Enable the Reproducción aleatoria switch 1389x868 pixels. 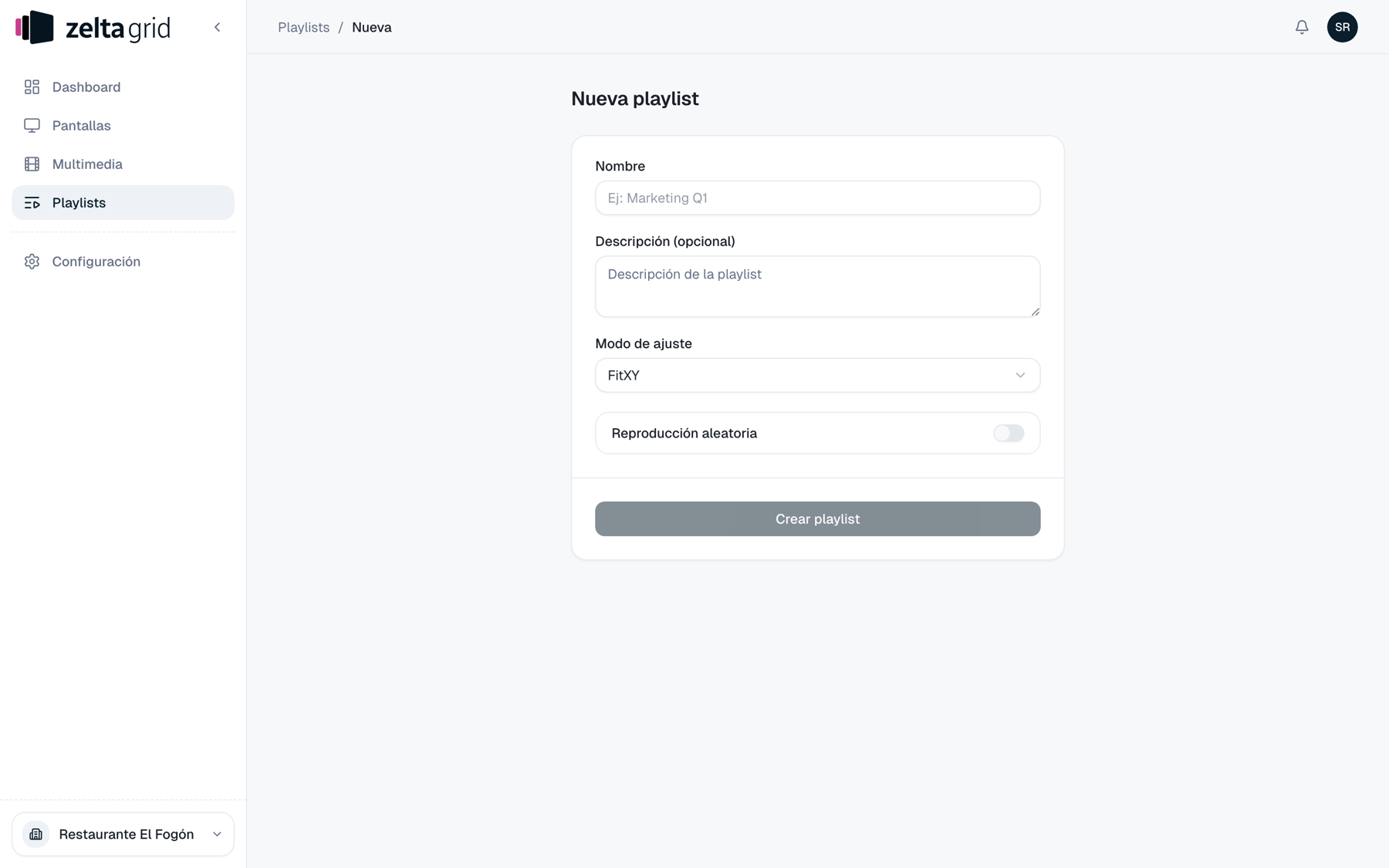1009,433
